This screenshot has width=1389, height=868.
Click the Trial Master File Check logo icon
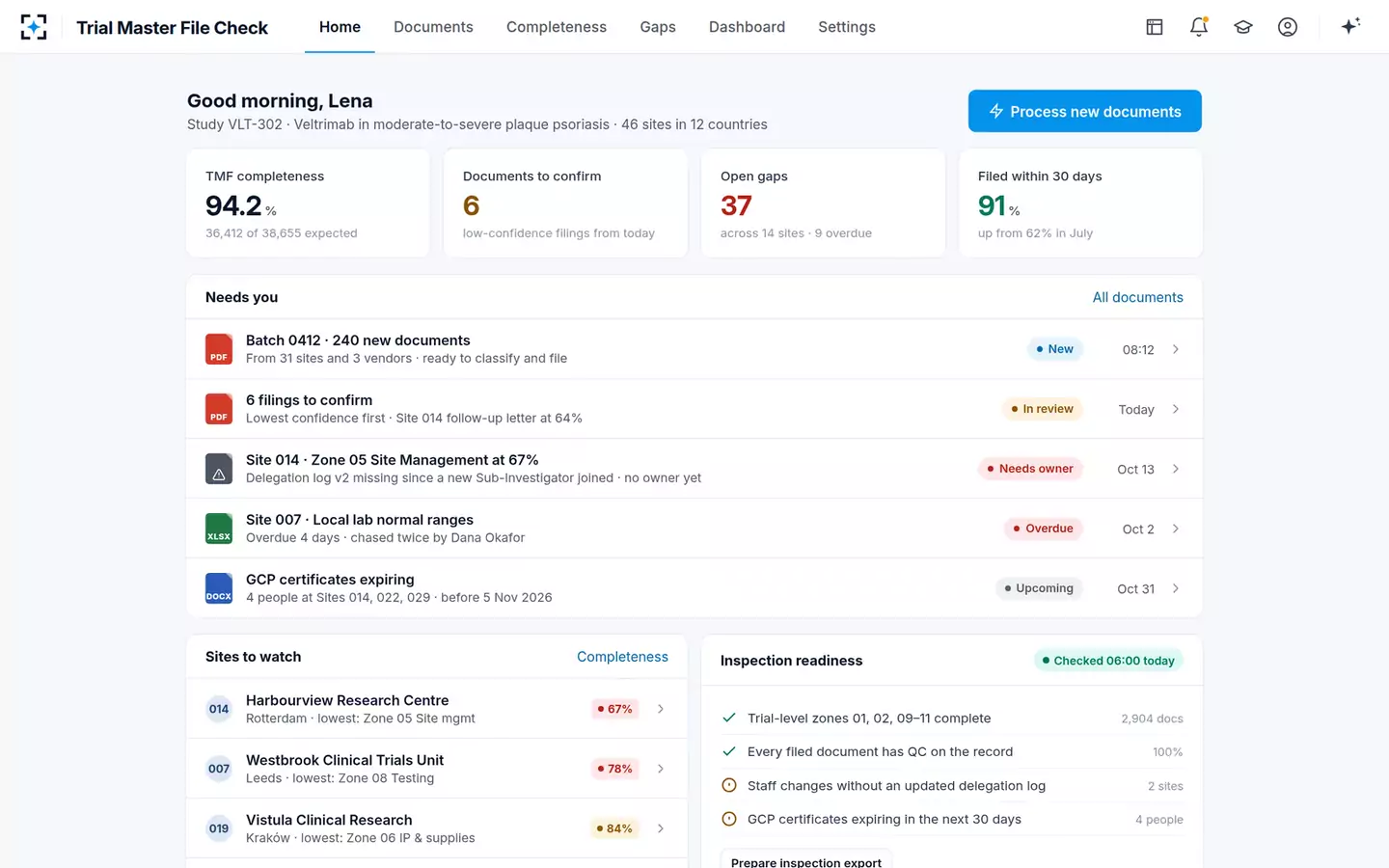(34, 27)
